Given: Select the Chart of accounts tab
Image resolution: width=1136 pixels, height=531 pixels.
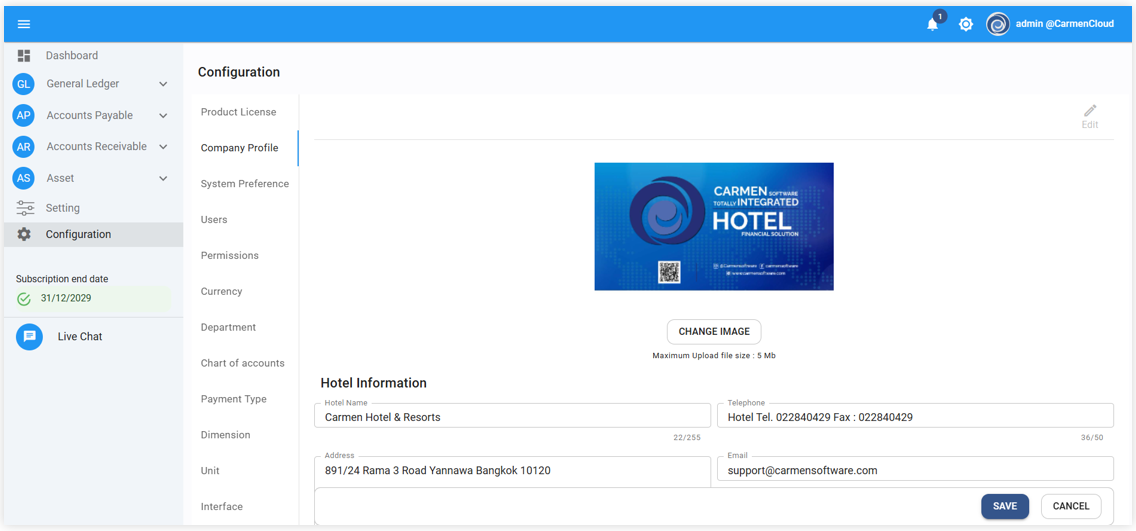Looking at the screenshot, I should [x=242, y=363].
